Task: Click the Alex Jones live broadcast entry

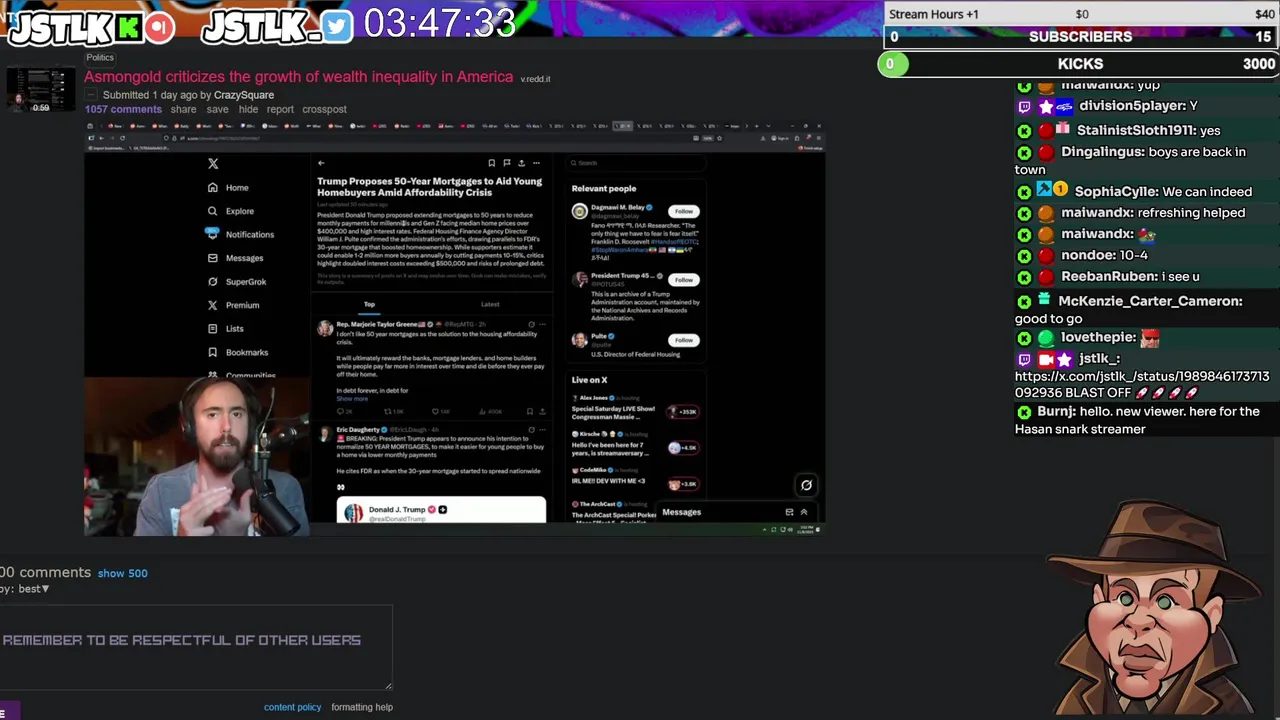Action: click(635, 408)
